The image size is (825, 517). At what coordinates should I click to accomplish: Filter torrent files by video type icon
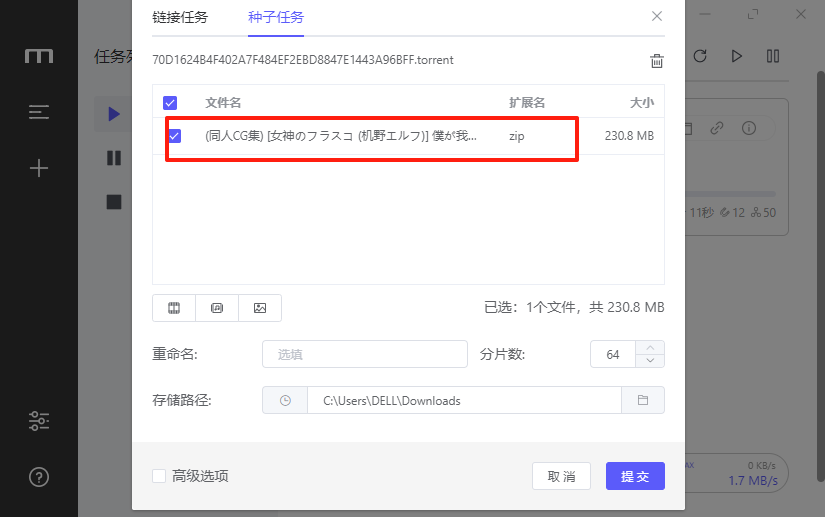[x=174, y=308]
